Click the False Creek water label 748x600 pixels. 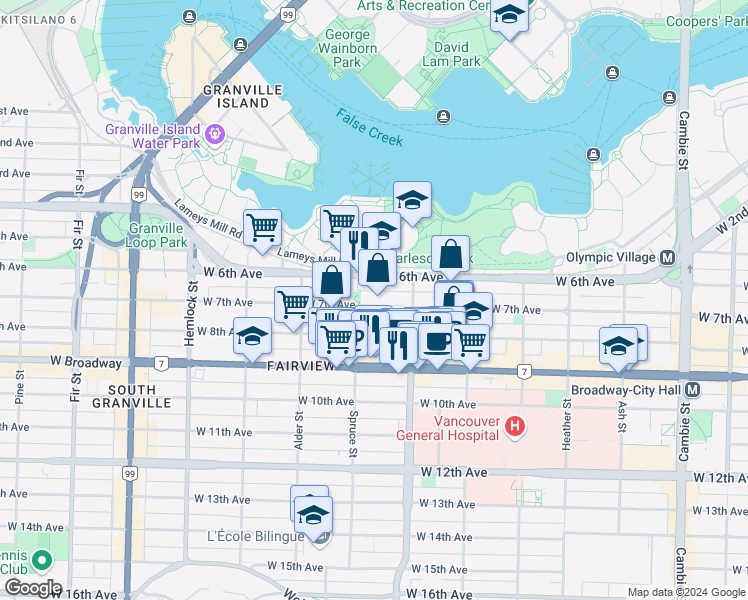pos(369,127)
